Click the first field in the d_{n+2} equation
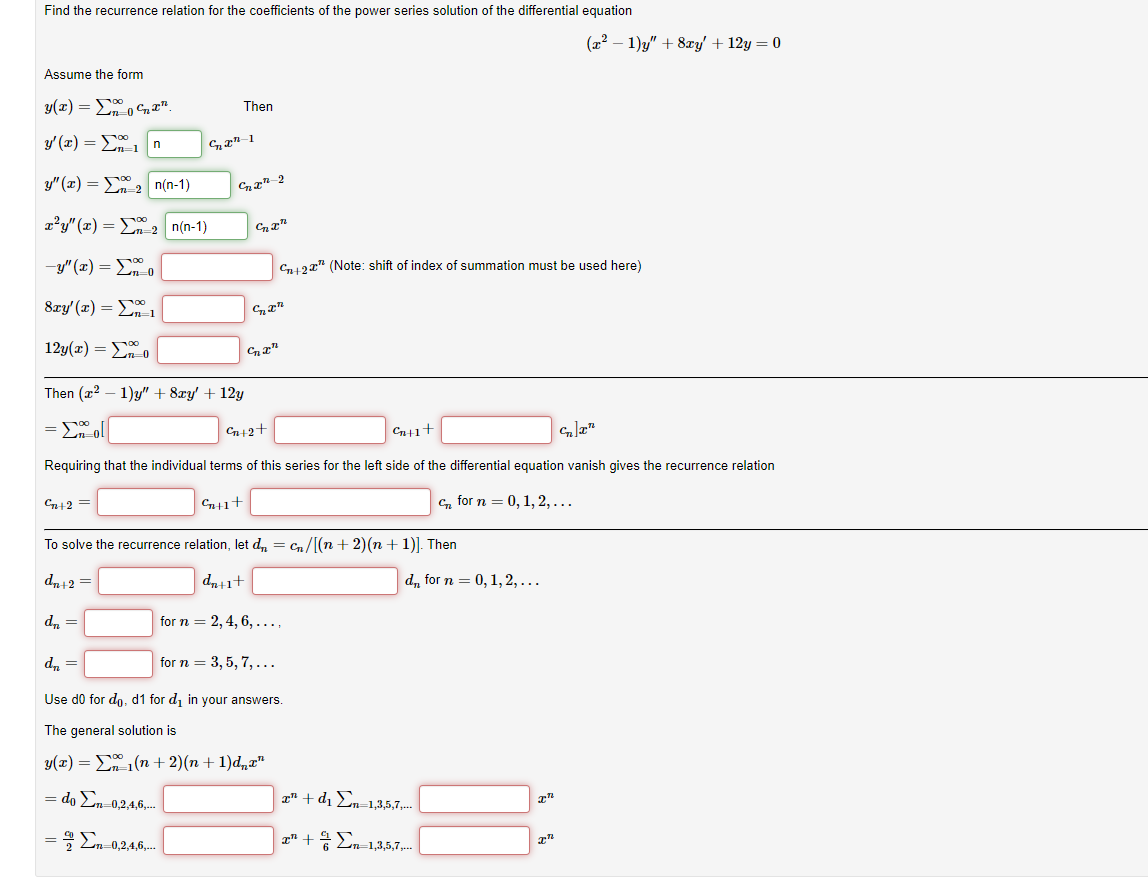This screenshot has height=884, width=1148. point(143,580)
